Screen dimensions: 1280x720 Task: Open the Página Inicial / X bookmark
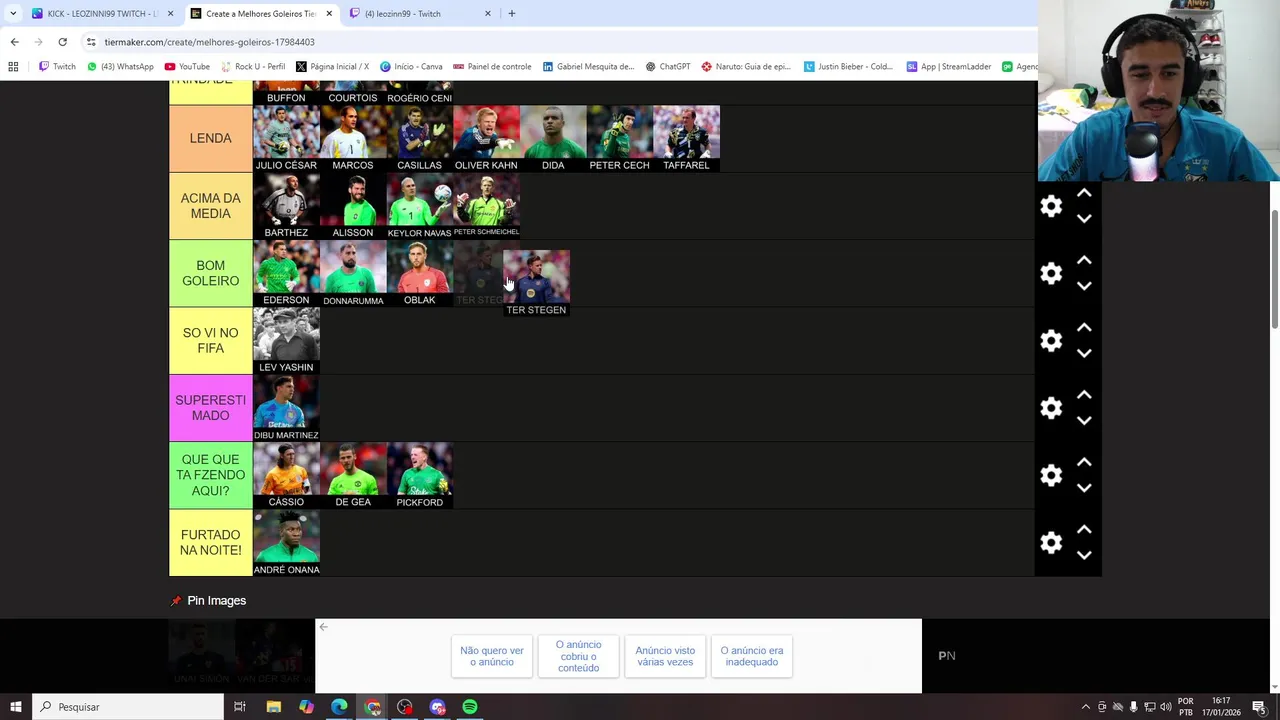pyautogui.click(x=333, y=66)
